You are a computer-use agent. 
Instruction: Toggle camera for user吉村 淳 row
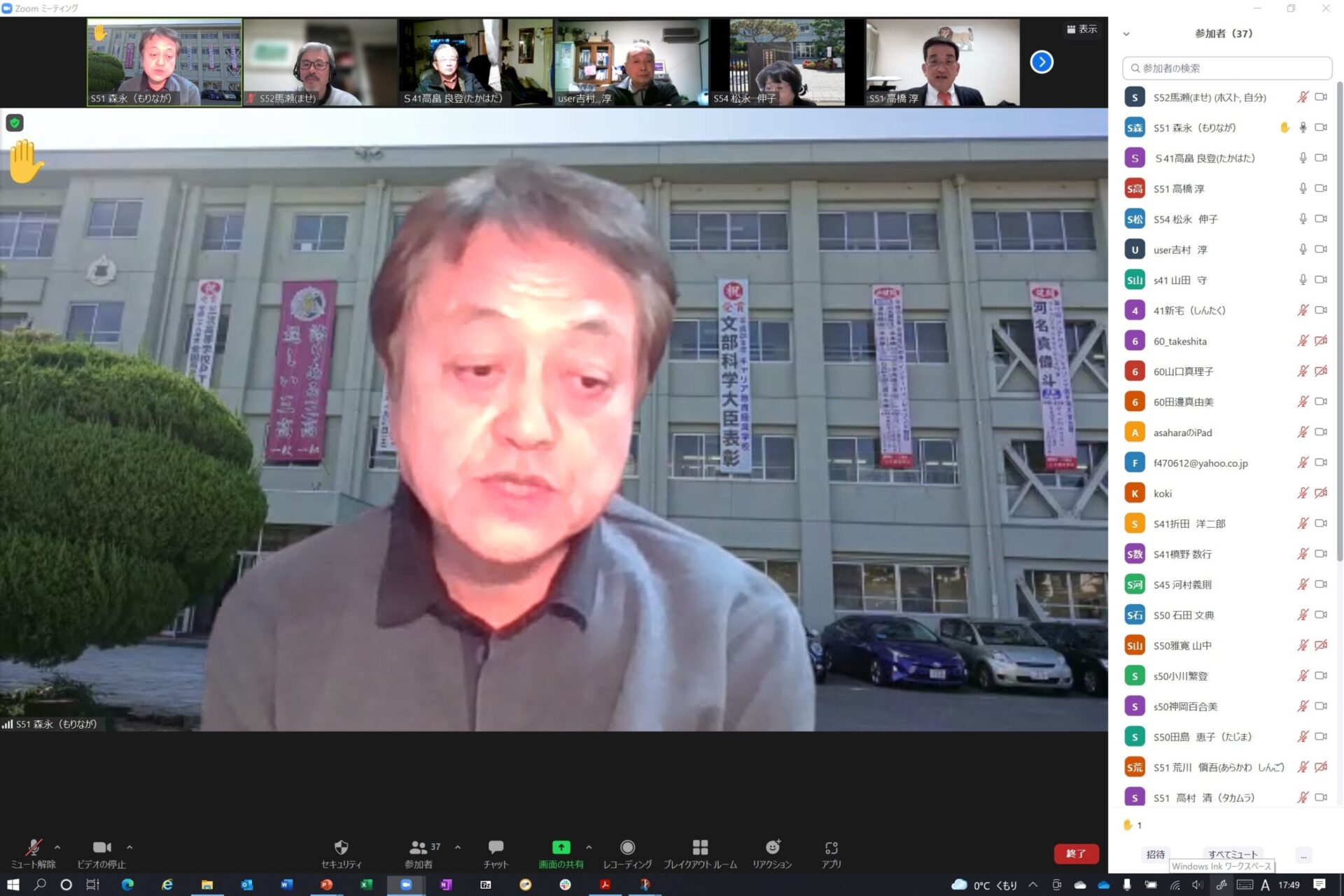(1320, 249)
